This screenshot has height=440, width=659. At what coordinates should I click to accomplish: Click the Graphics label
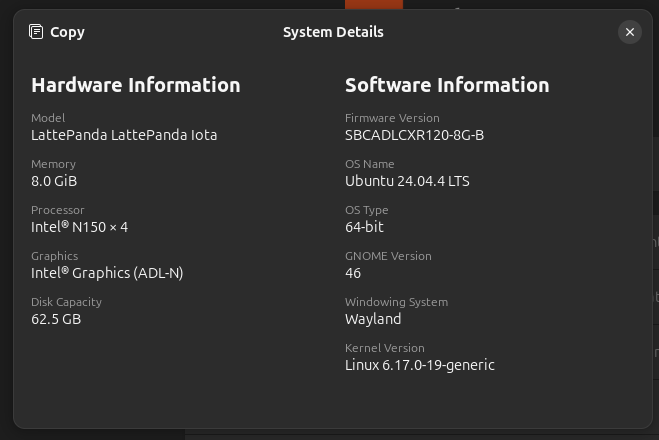55,256
